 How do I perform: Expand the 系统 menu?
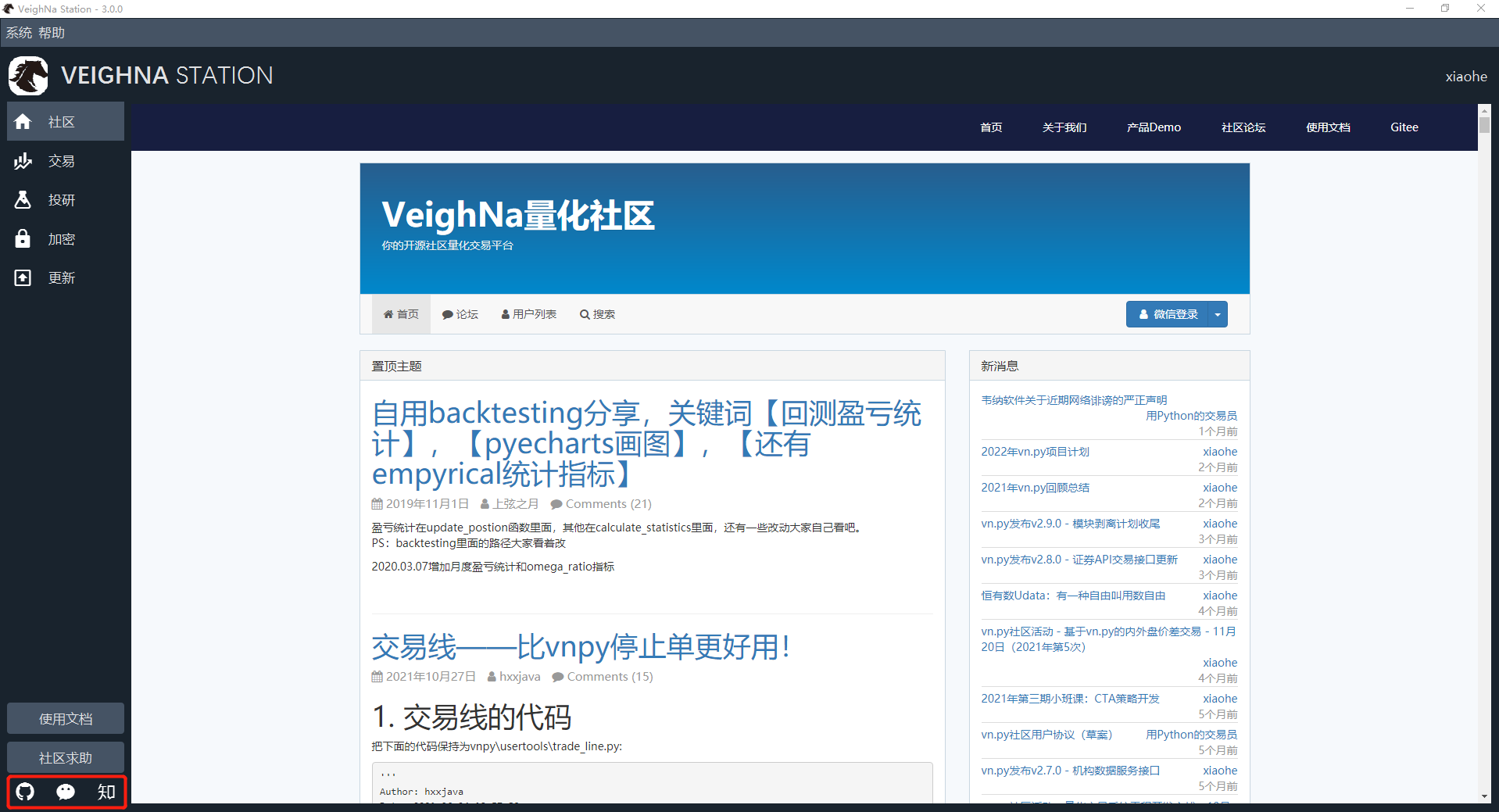point(18,32)
